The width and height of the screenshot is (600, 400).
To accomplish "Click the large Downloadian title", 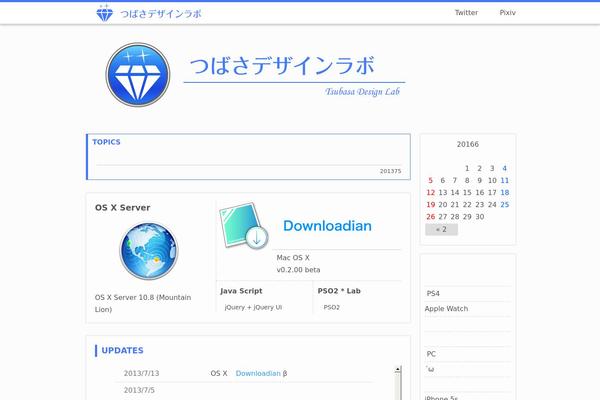I will click(327, 226).
